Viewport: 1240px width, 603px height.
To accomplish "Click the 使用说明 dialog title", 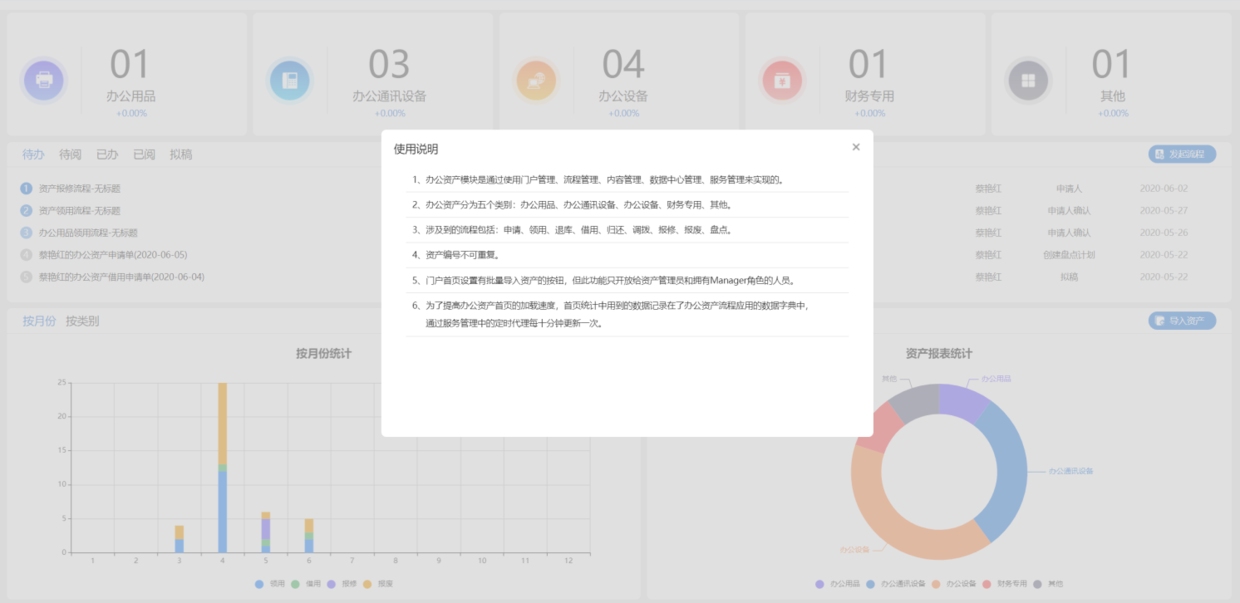I will [x=416, y=148].
